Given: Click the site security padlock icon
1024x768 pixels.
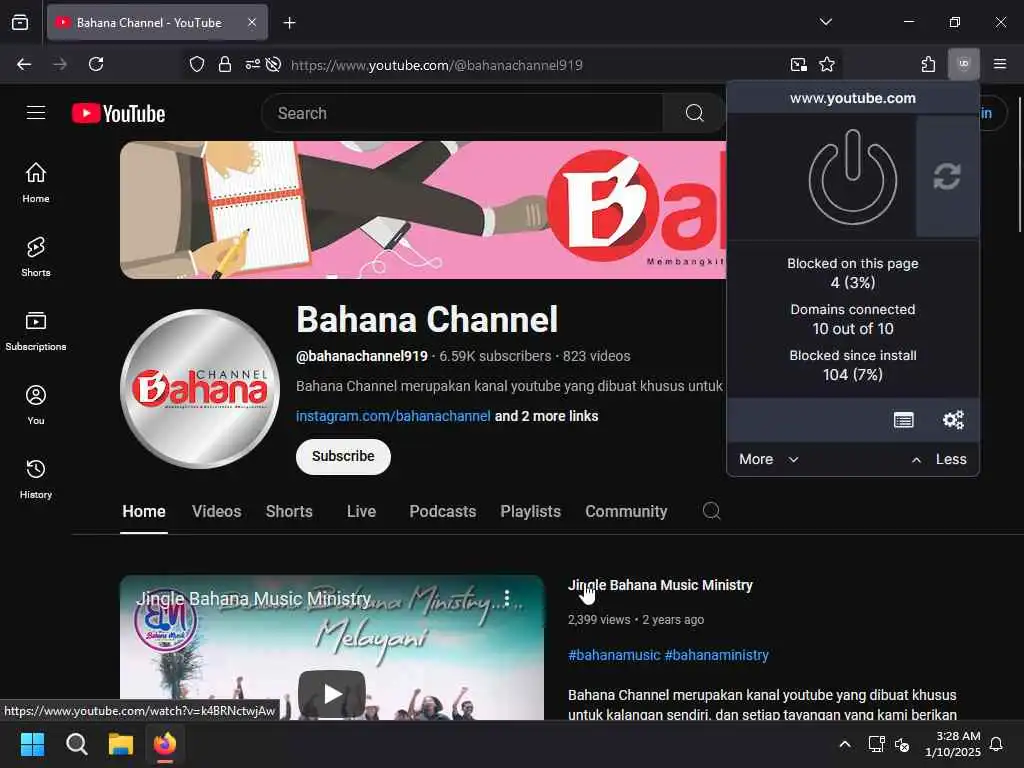Looking at the screenshot, I should click(225, 64).
